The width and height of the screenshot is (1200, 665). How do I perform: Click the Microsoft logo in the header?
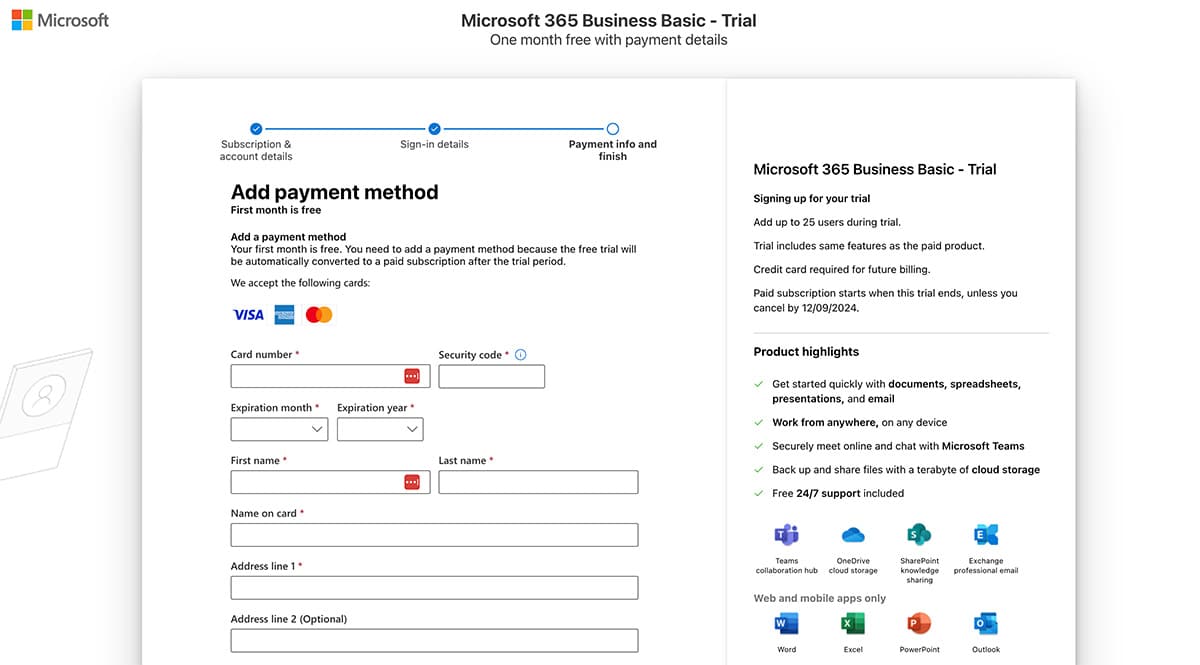point(59,19)
